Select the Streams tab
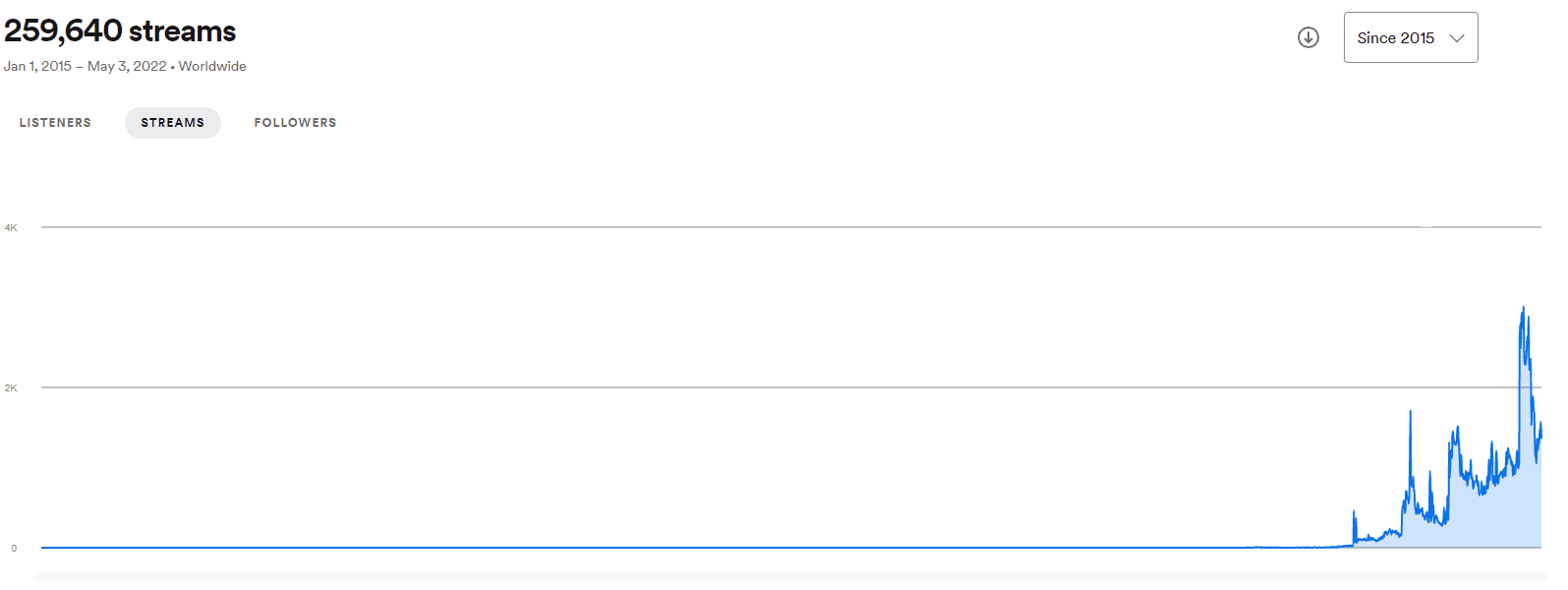The height and width of the screenshot is (590, 1568). pyautogui.click(x=173, y=123)
